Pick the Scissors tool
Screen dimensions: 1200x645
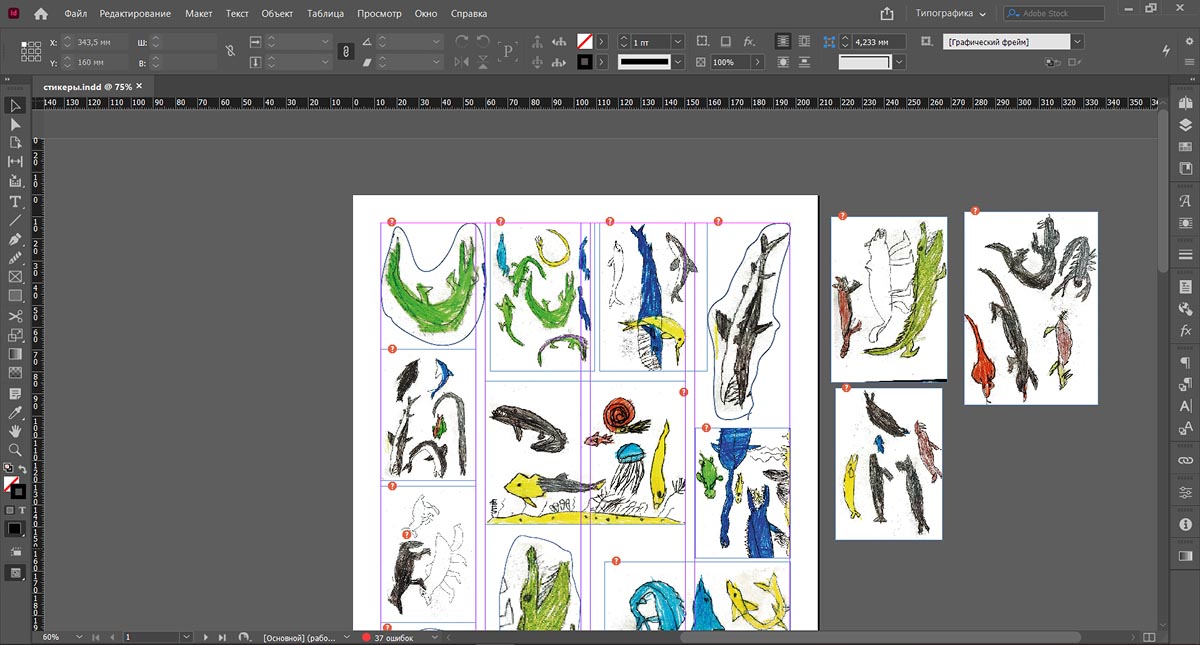15,316
